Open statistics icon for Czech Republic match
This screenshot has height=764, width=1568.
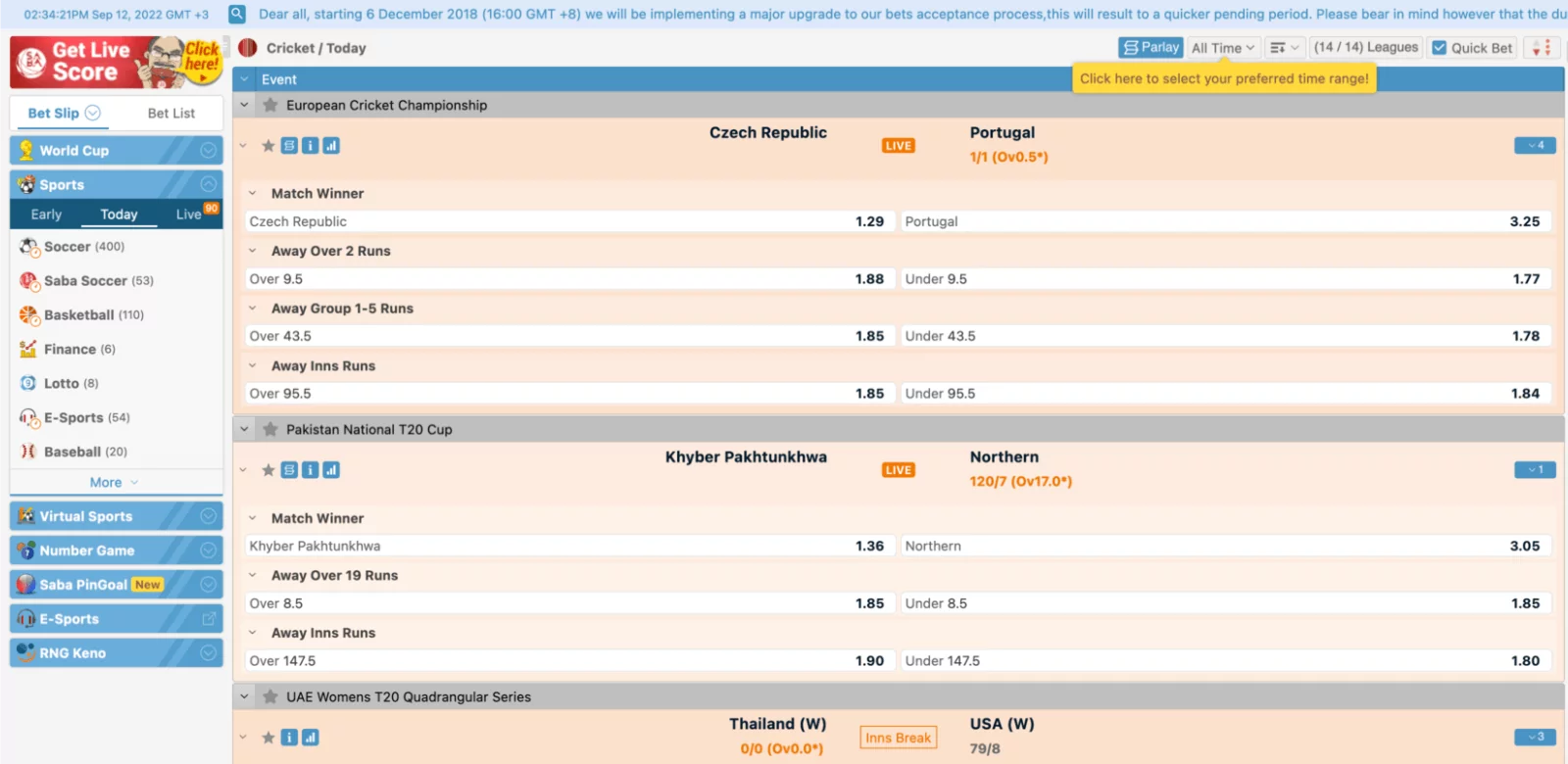[331, 146]
